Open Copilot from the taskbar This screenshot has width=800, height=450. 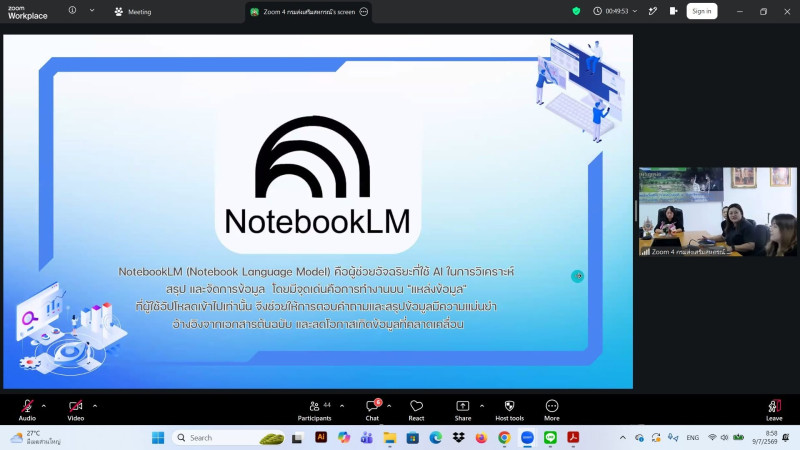[x=344, y=437]
